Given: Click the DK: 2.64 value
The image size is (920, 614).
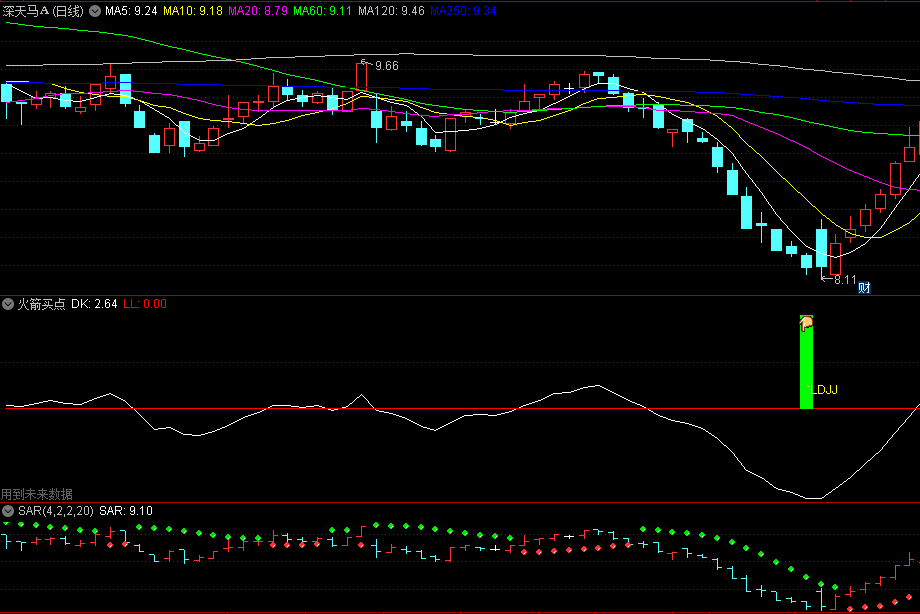Looking at the screenshot, I should click(x=94, y=304).
